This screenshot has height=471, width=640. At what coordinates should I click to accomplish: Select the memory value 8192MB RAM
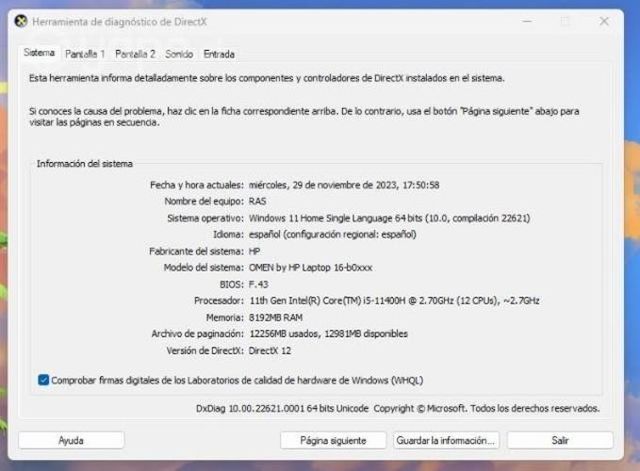point(276,317)
